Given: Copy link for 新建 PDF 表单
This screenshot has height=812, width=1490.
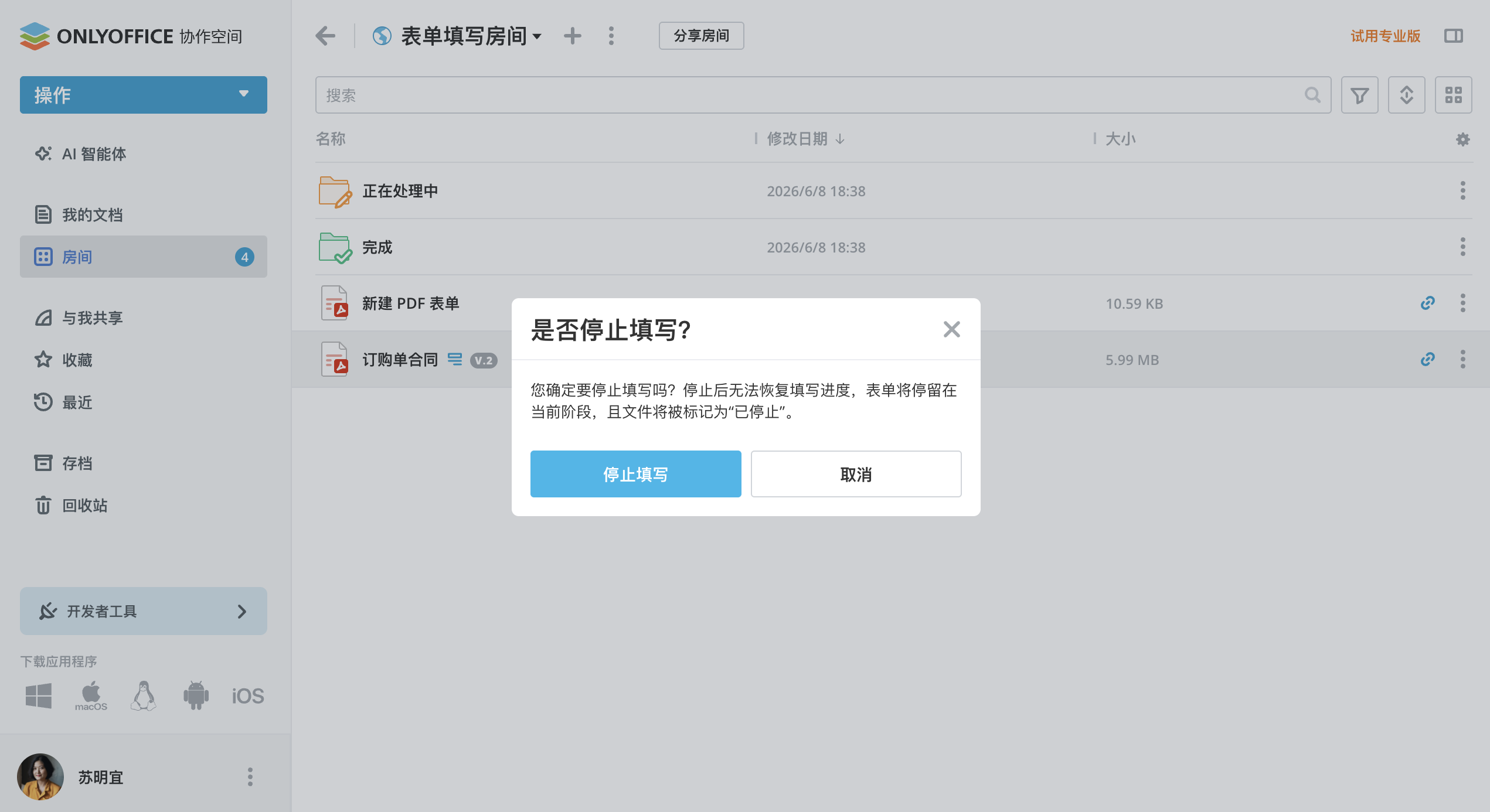Looking at the screenshot, I should [x=1427, y=303].
